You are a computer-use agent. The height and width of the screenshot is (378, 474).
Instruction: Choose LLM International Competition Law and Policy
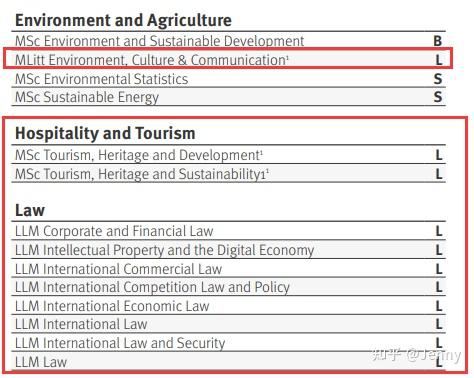click(228, 287)
